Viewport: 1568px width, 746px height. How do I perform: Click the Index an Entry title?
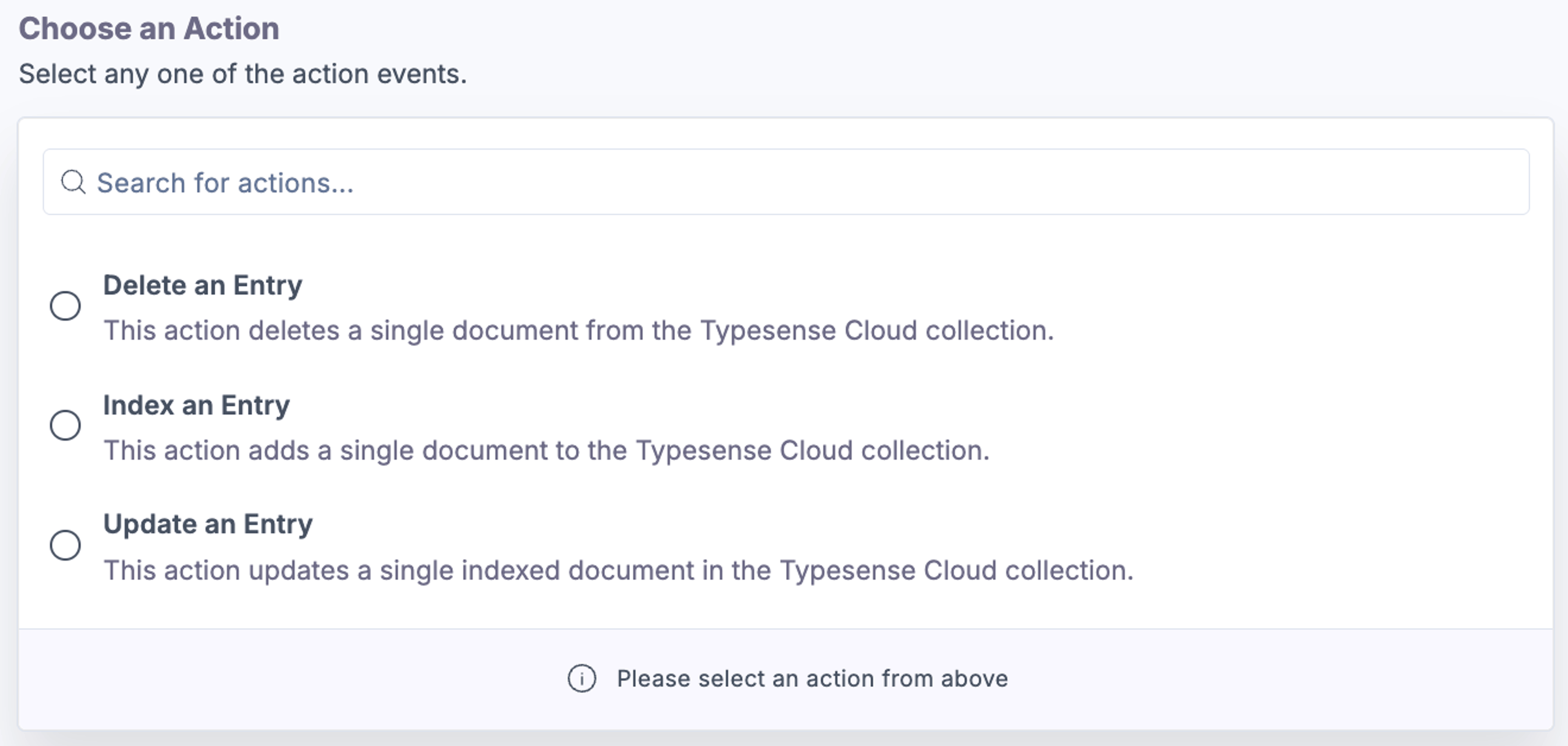point(196,405)
